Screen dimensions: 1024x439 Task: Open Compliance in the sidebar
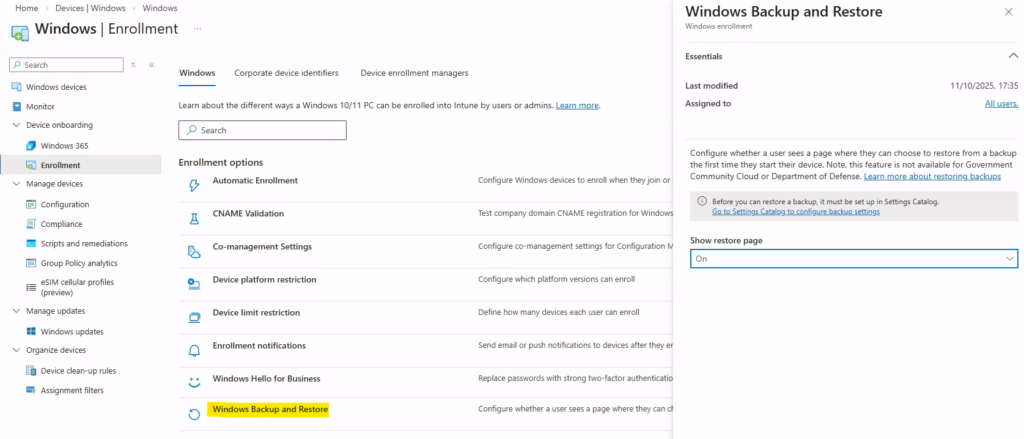pyautogui.click(x=61, y=224)
